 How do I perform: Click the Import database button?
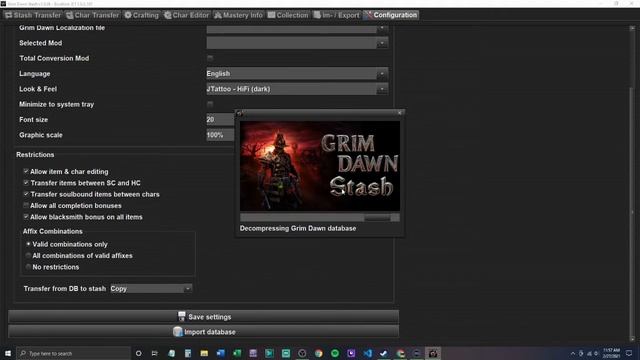[203, 332]
